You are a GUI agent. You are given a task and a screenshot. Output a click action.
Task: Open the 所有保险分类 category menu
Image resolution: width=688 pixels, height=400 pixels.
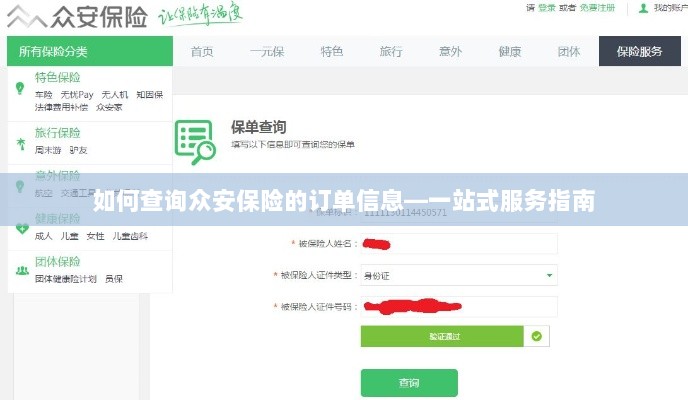(90, 51)
